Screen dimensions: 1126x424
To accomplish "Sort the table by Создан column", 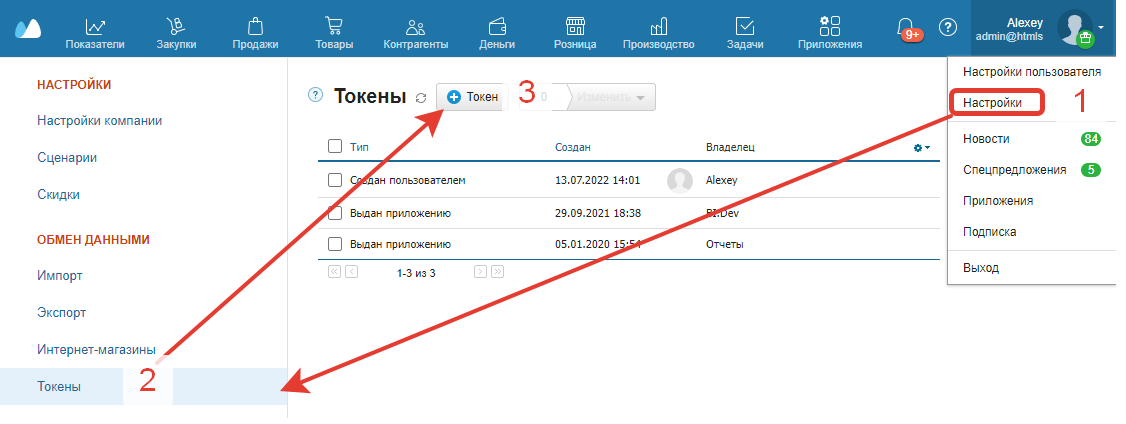I will click(573, 148).
